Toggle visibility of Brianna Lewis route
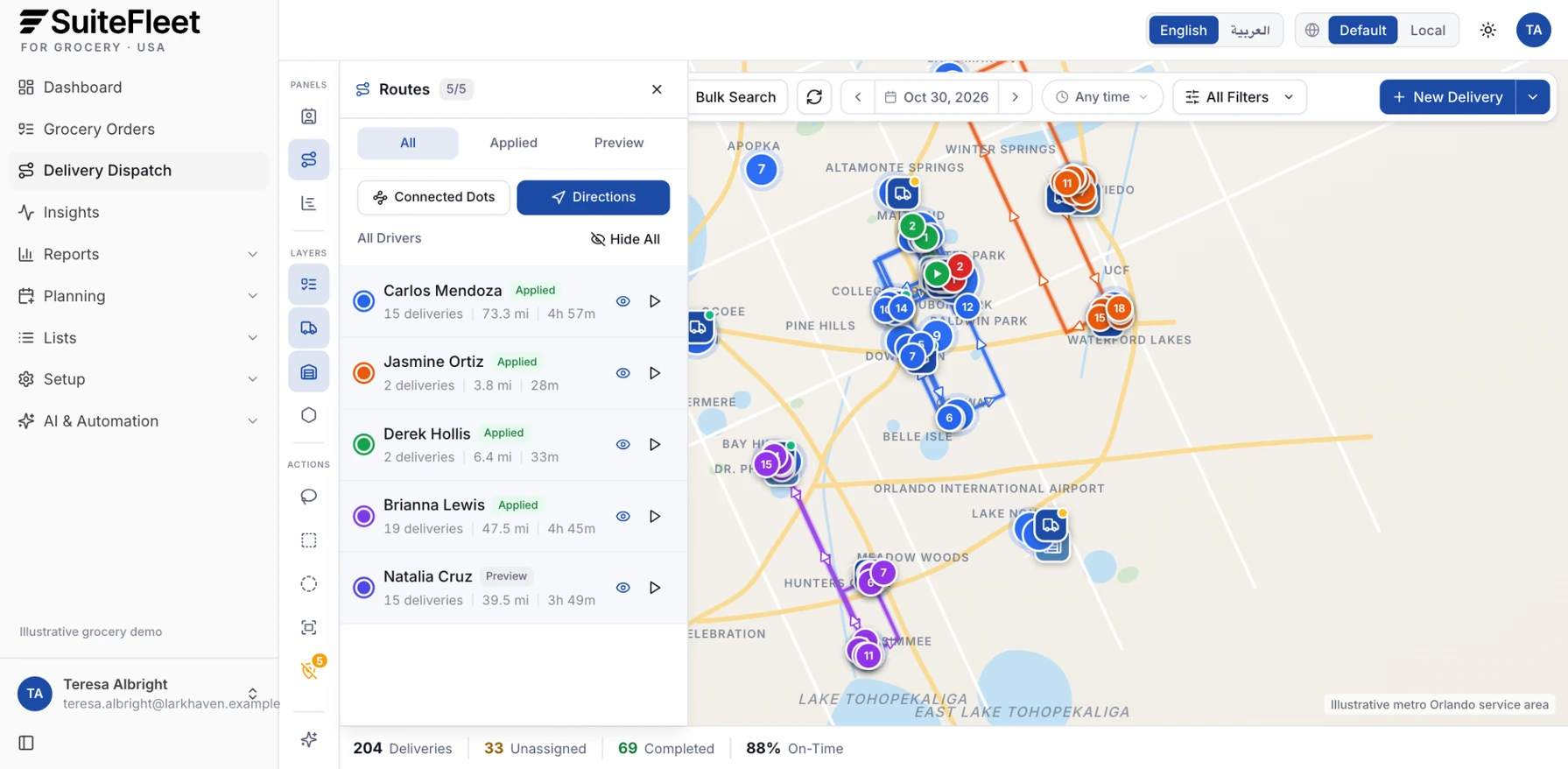 point(622,517)
